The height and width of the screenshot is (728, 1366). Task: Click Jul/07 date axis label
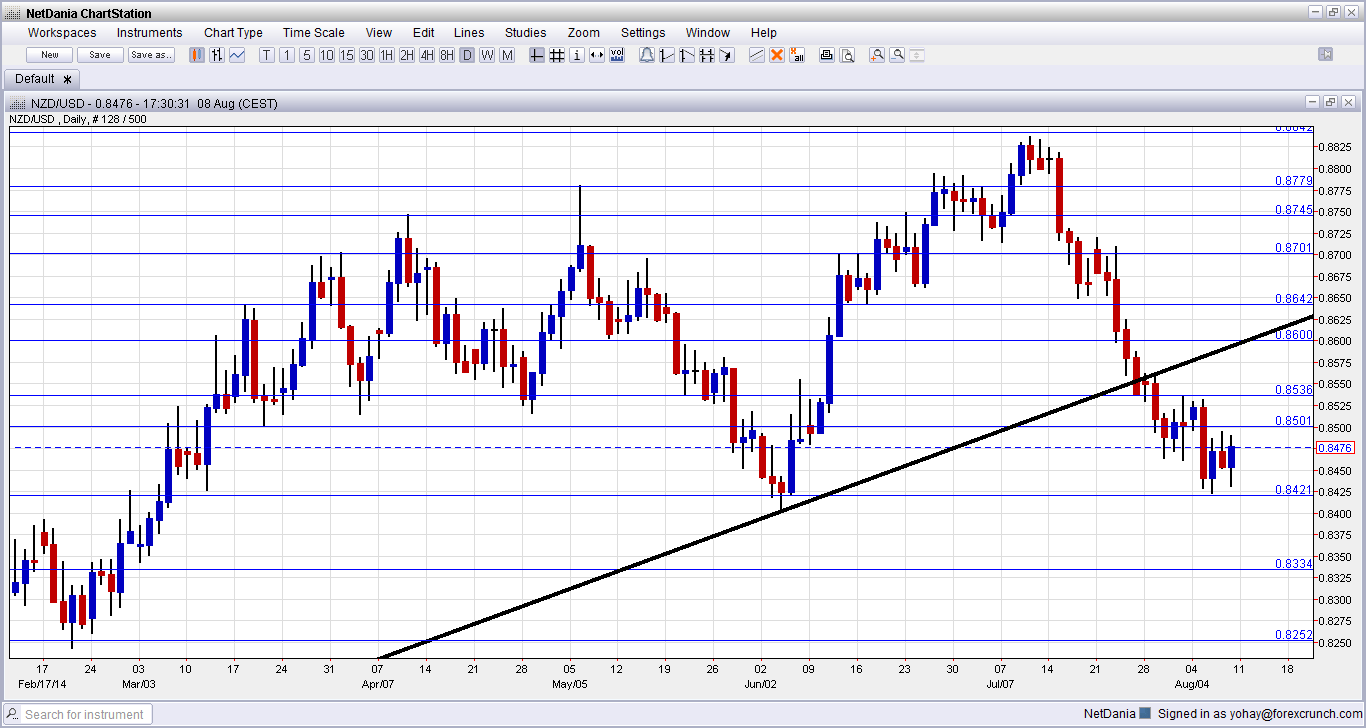(1000, 684)
